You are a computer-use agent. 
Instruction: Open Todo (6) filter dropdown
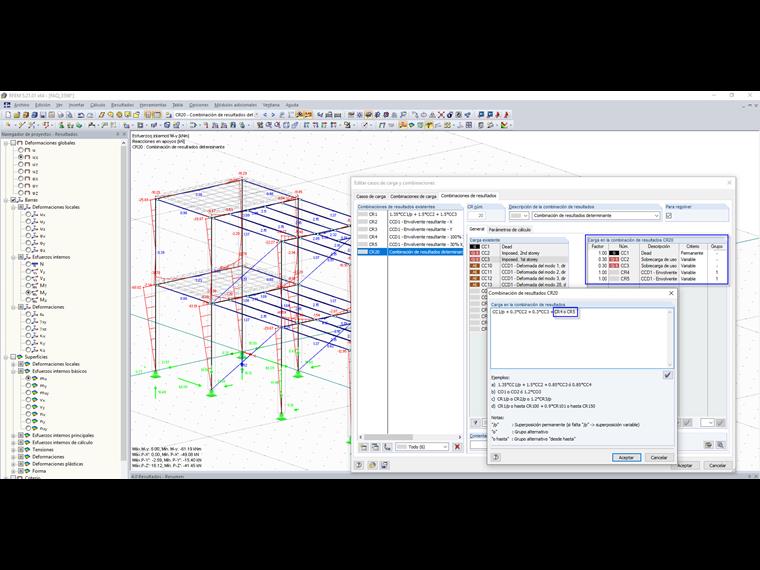(x=445, y=447)
